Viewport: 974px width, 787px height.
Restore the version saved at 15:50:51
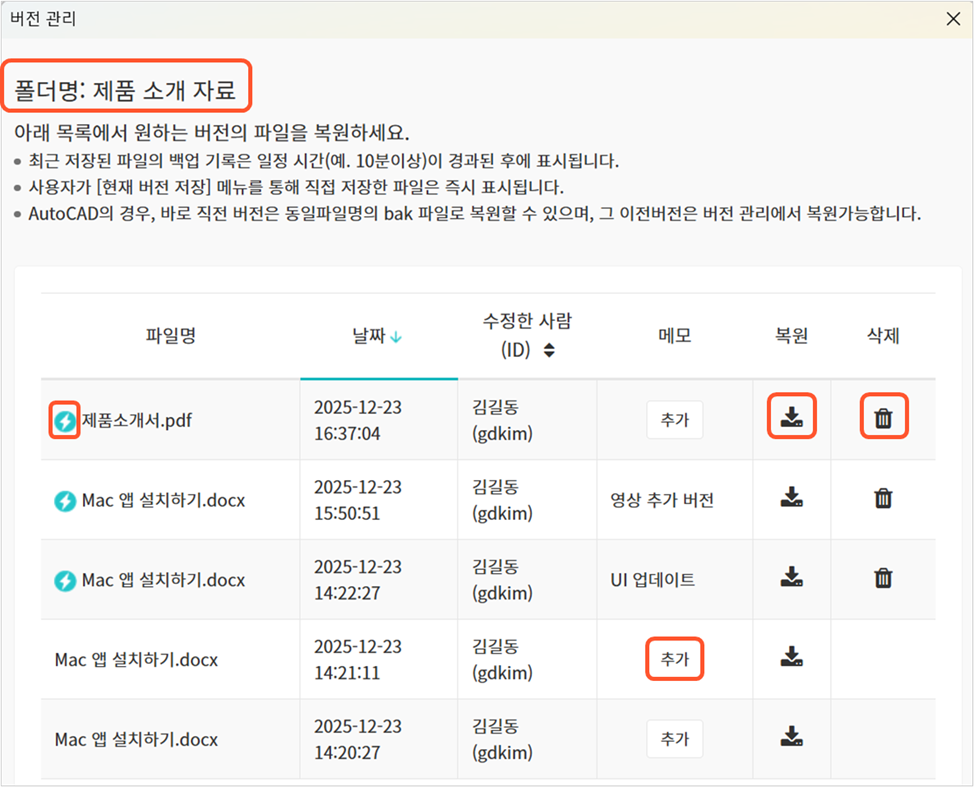[791, 497]
